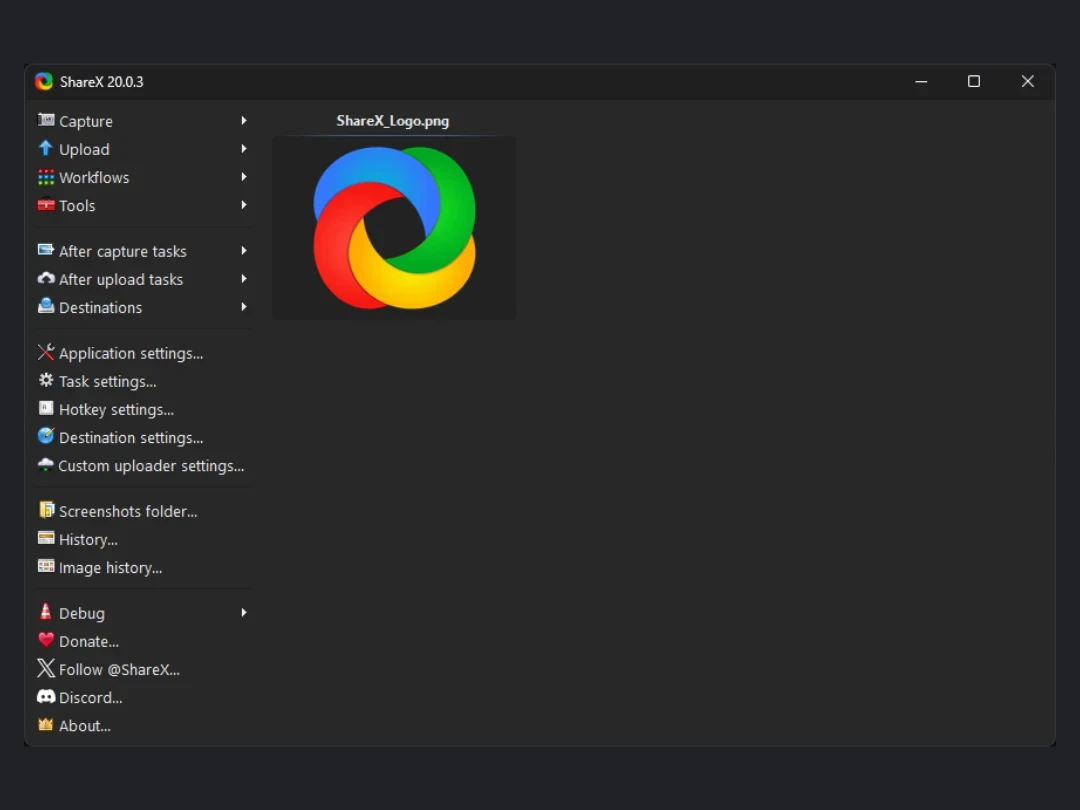The image size is (1080, 810).
Task: Click the Debug traffic cone icon
Action: click(x=45, y=612)
